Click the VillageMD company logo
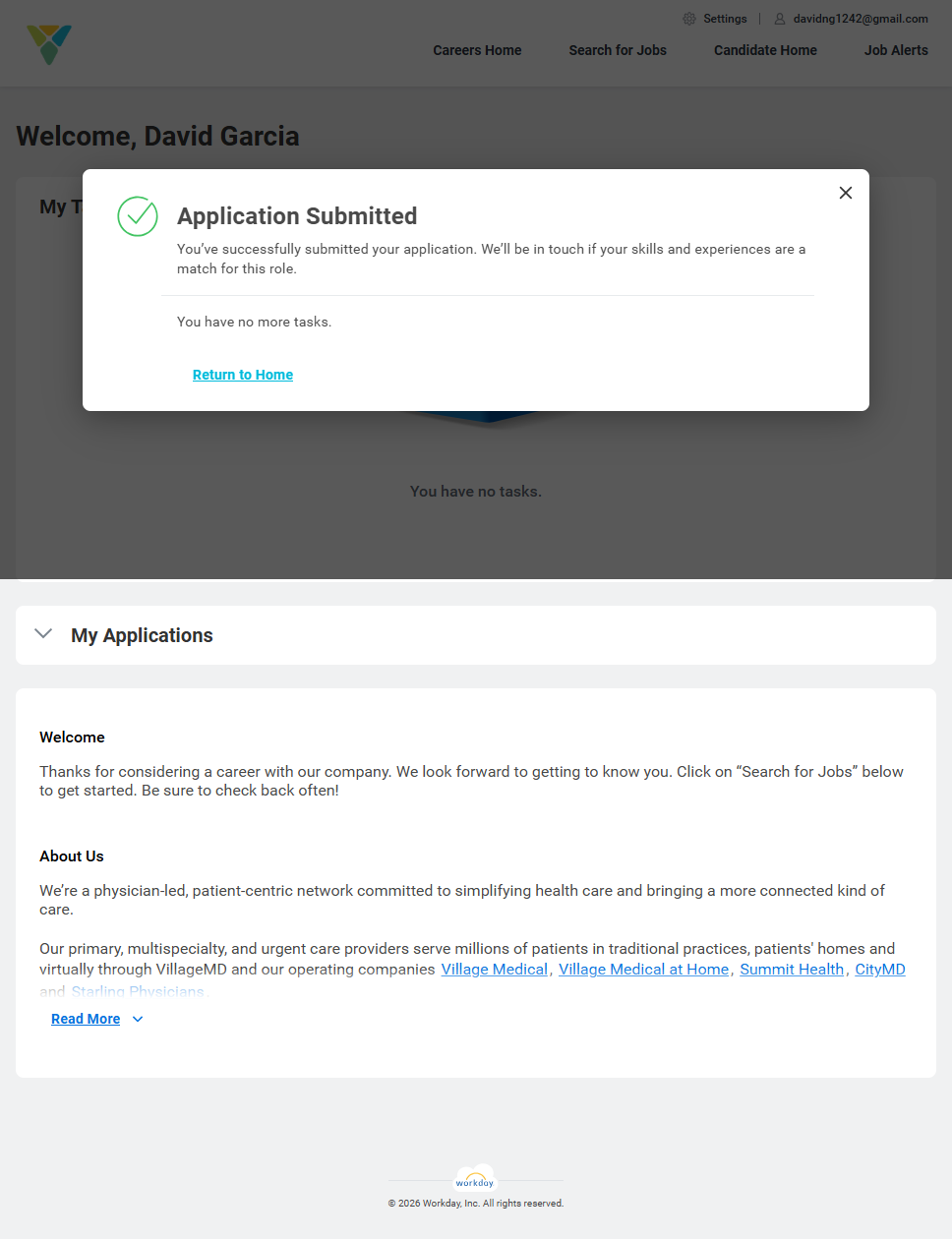 [49, 44]
